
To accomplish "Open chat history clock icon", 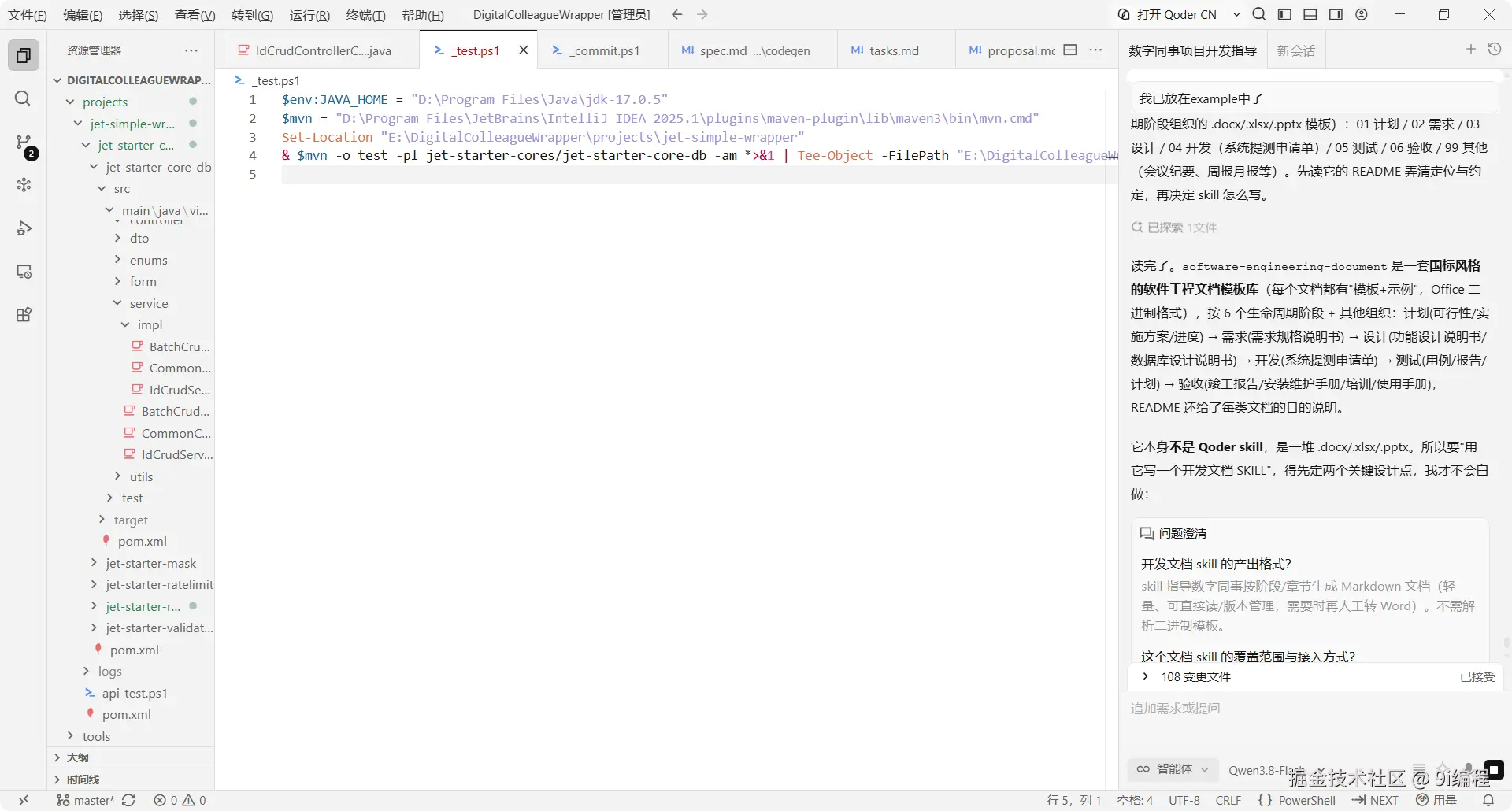I will 1495,50.
